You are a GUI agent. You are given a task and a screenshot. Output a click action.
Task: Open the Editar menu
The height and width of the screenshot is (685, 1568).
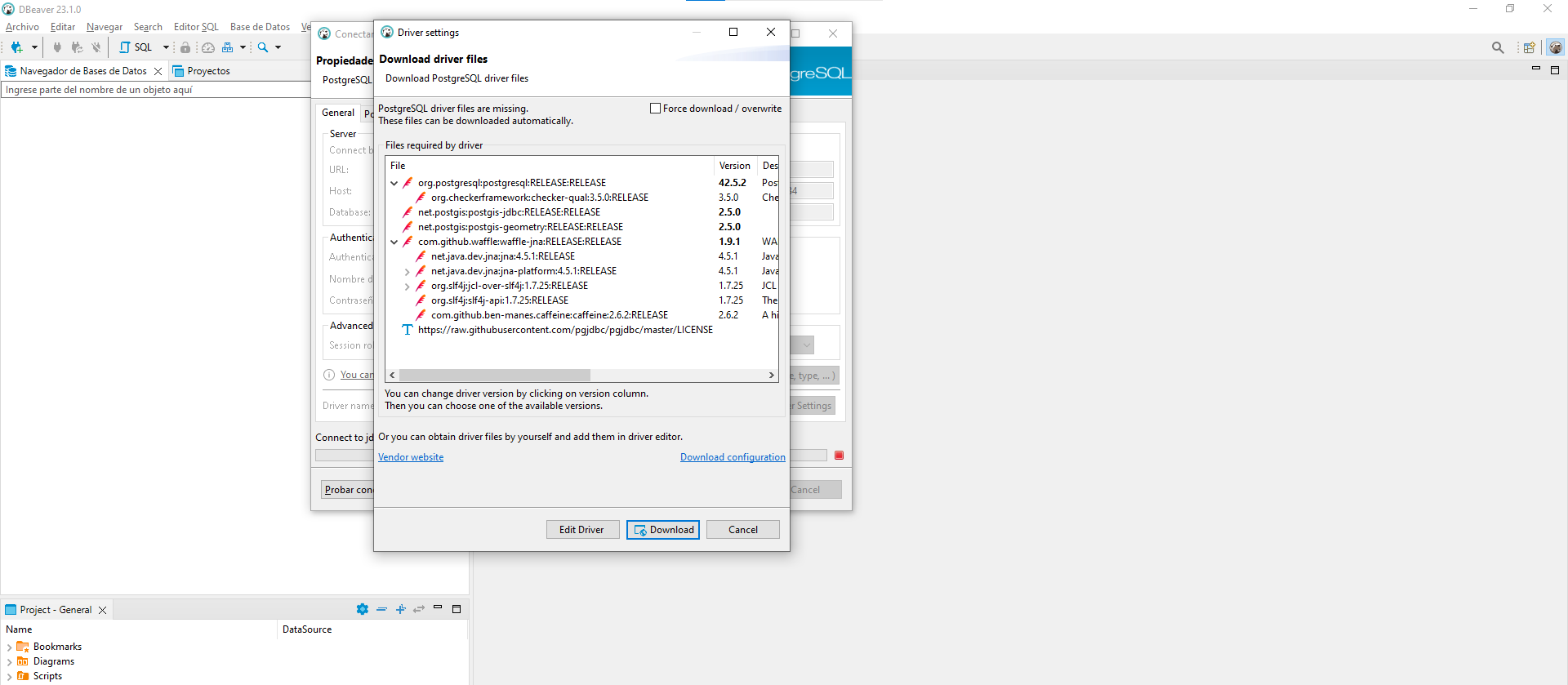point(63,27)
